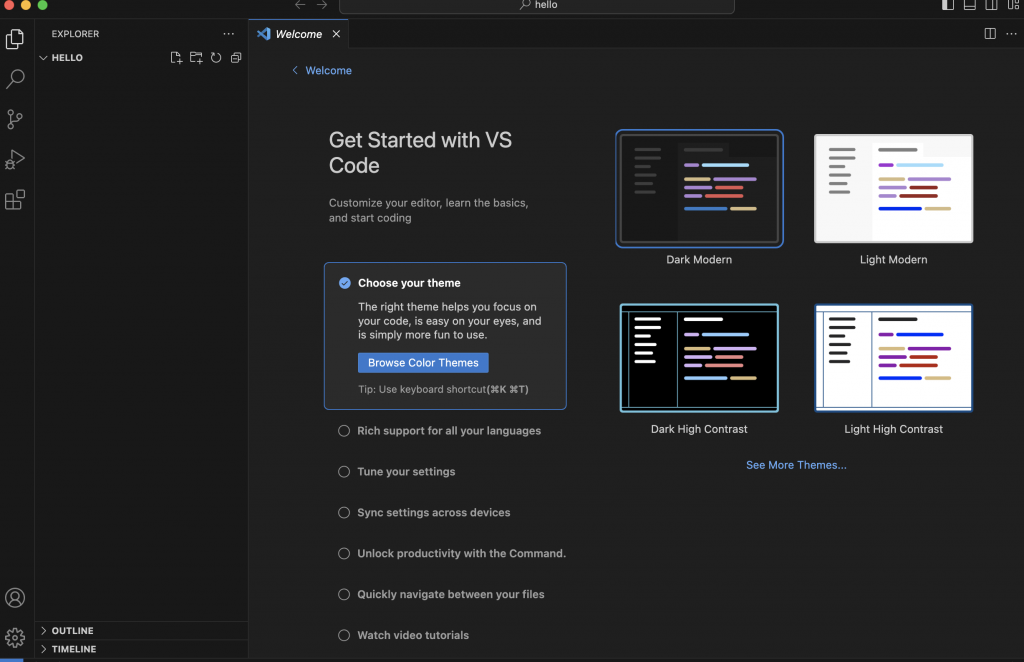The height and width of the screenshot is (662, 1024).
Task: Open Explorer views and more actions menu
Action: click(x=229, y=33)
